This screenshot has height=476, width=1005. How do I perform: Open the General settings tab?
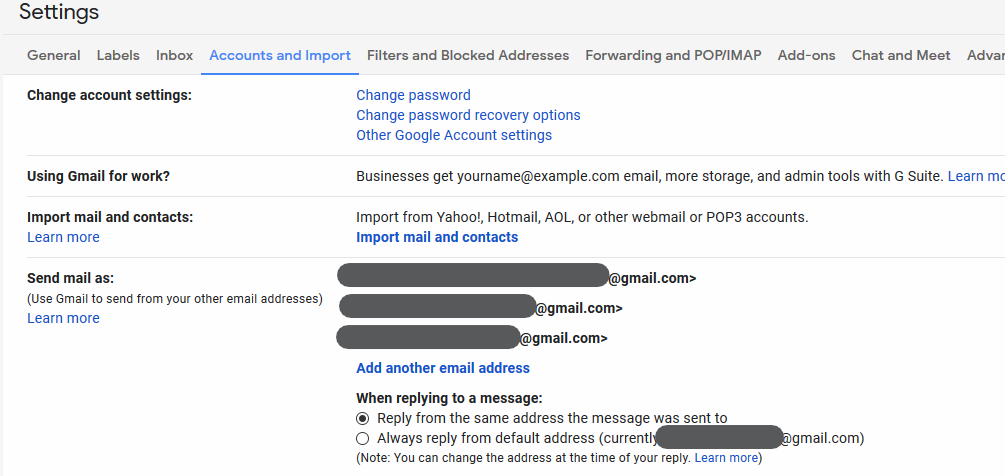pyautogui.click(x=53, y=55)
